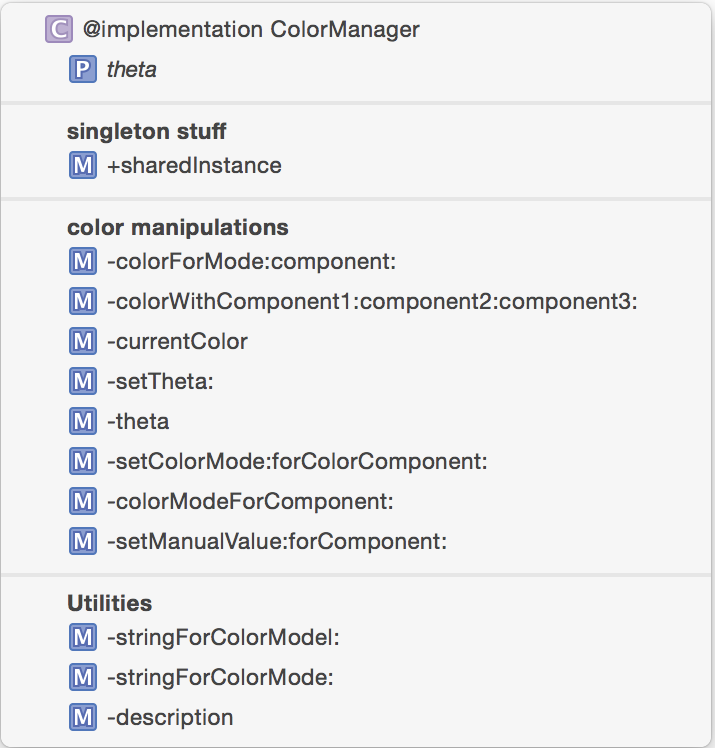Click the method icon beside -stringForColorModel:
Screen dimensions: 715x748
click(x=82, y=637)
